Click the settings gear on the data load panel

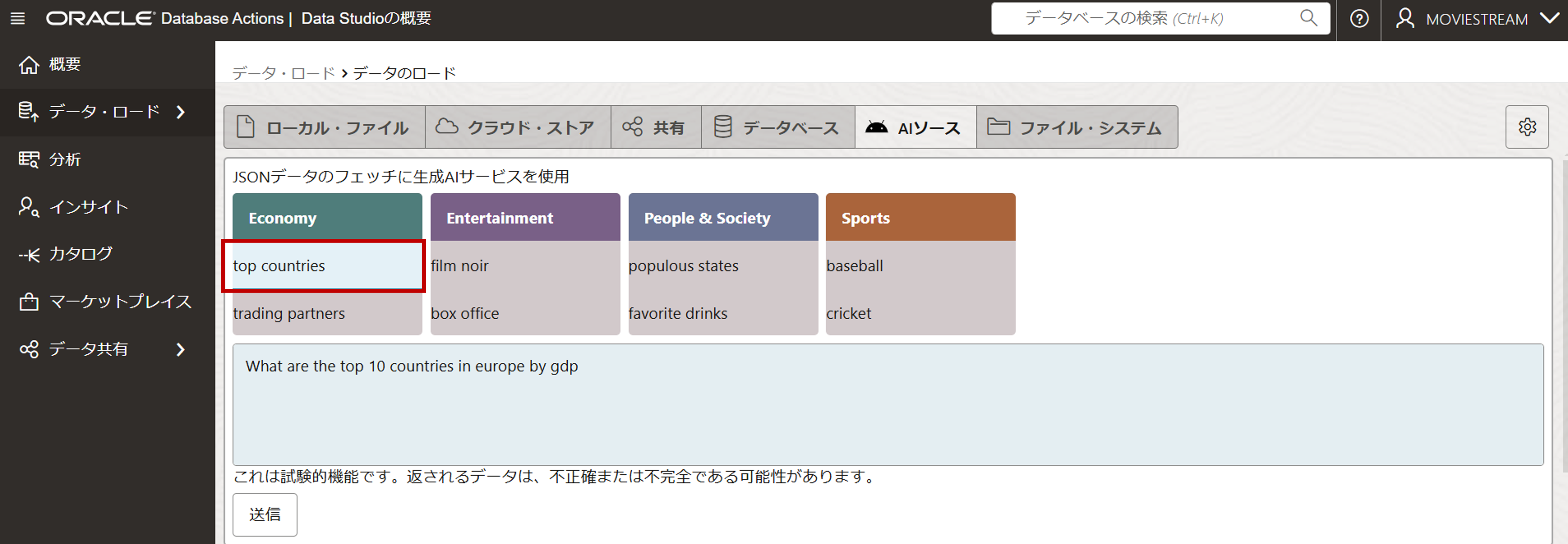[x=1527, y=127]
